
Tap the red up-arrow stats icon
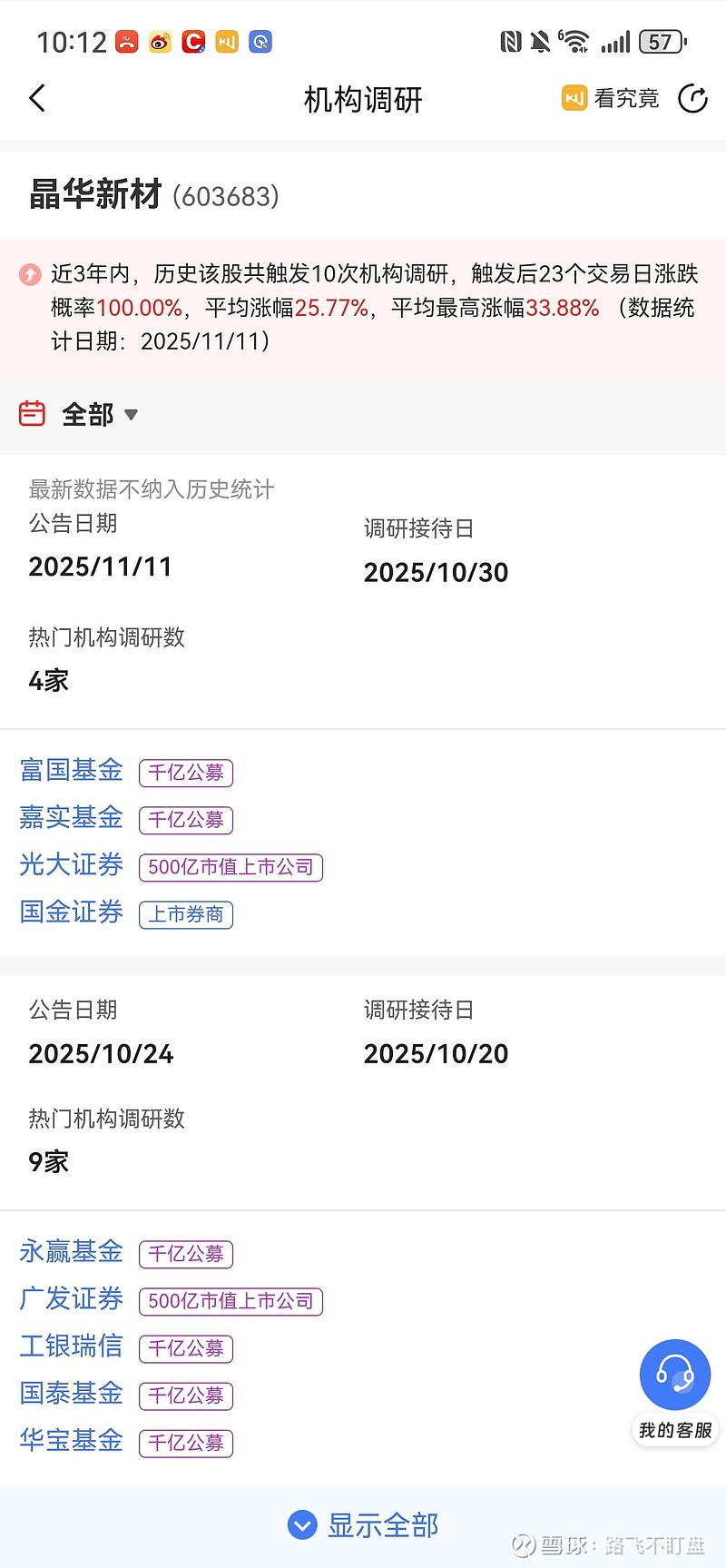[x=30, y=273]
